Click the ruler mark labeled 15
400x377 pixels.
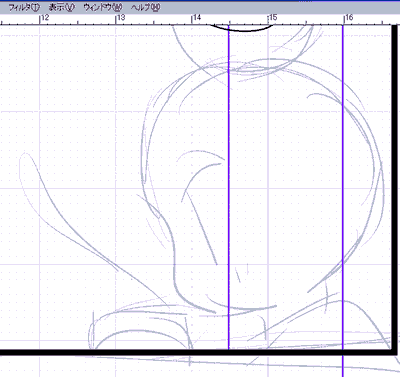coord(272,18)
